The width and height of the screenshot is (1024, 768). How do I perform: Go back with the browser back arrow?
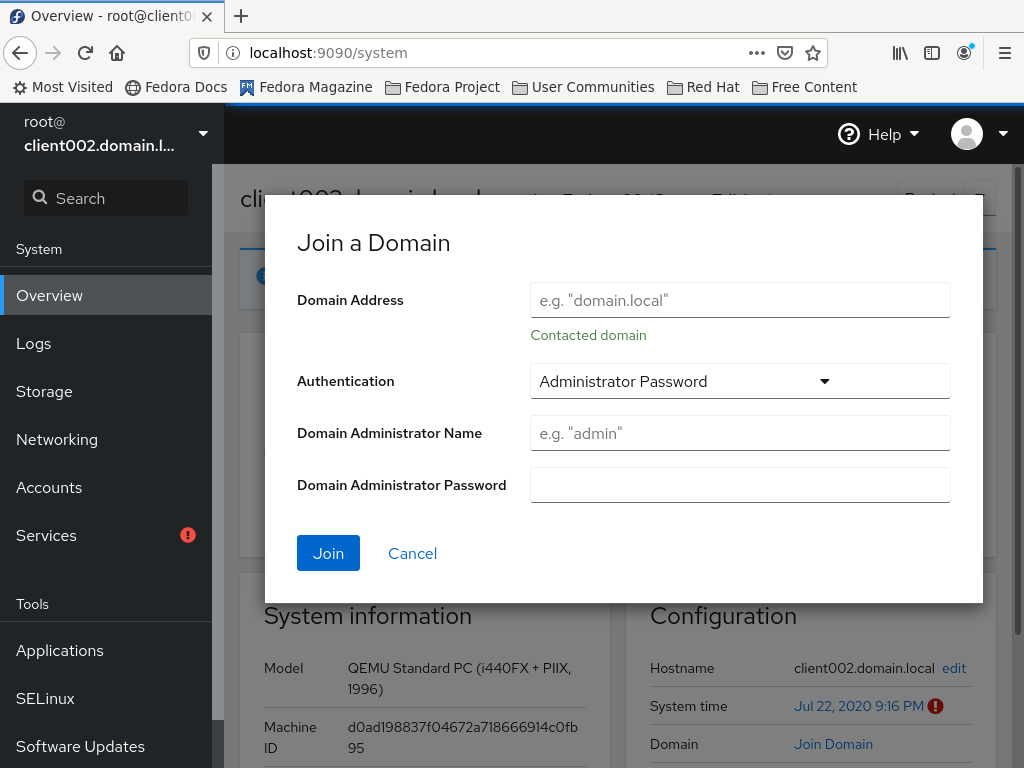(x=20, y=53)
